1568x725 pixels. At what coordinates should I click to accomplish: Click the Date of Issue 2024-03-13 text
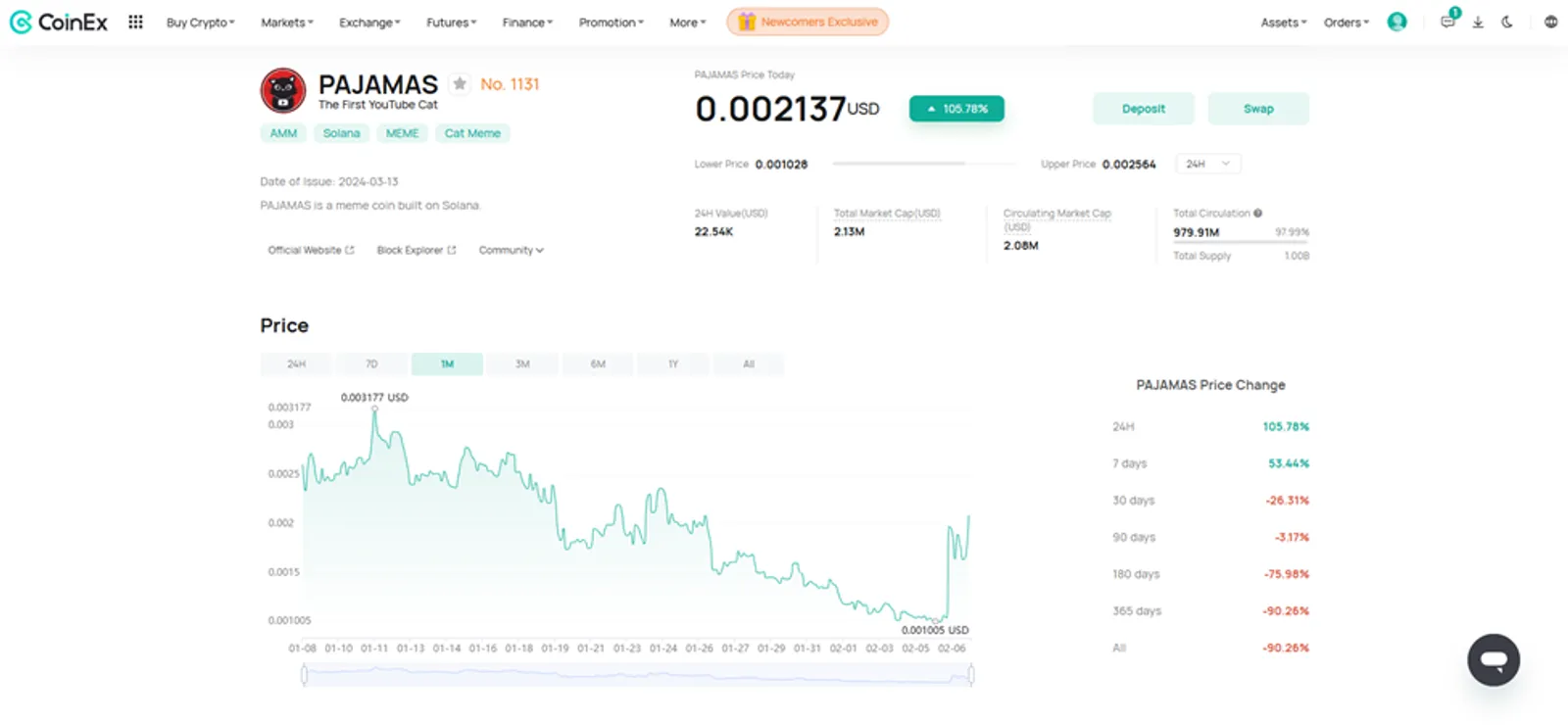[x=329, y=182]
